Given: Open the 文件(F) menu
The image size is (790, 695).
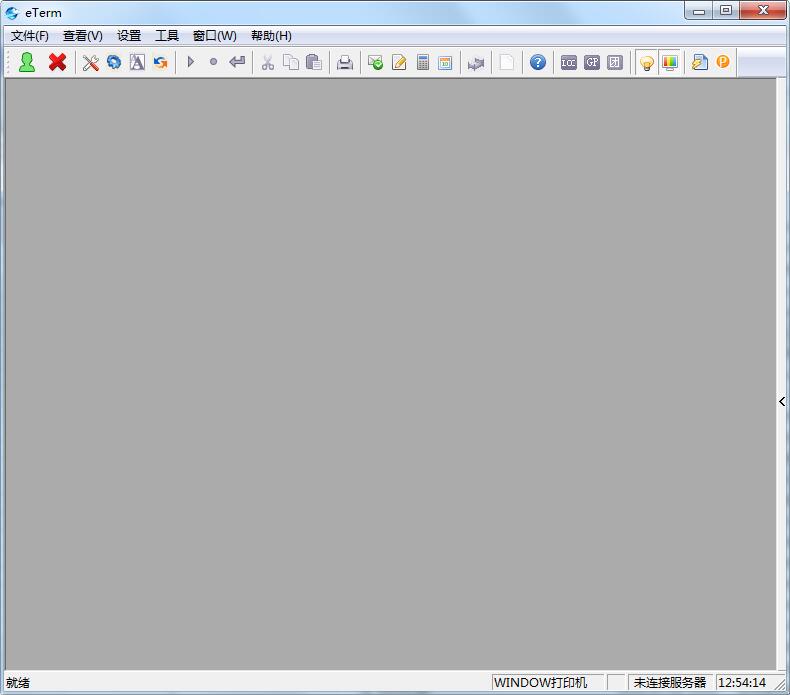Looking at the screenshot, I should 30,36.
